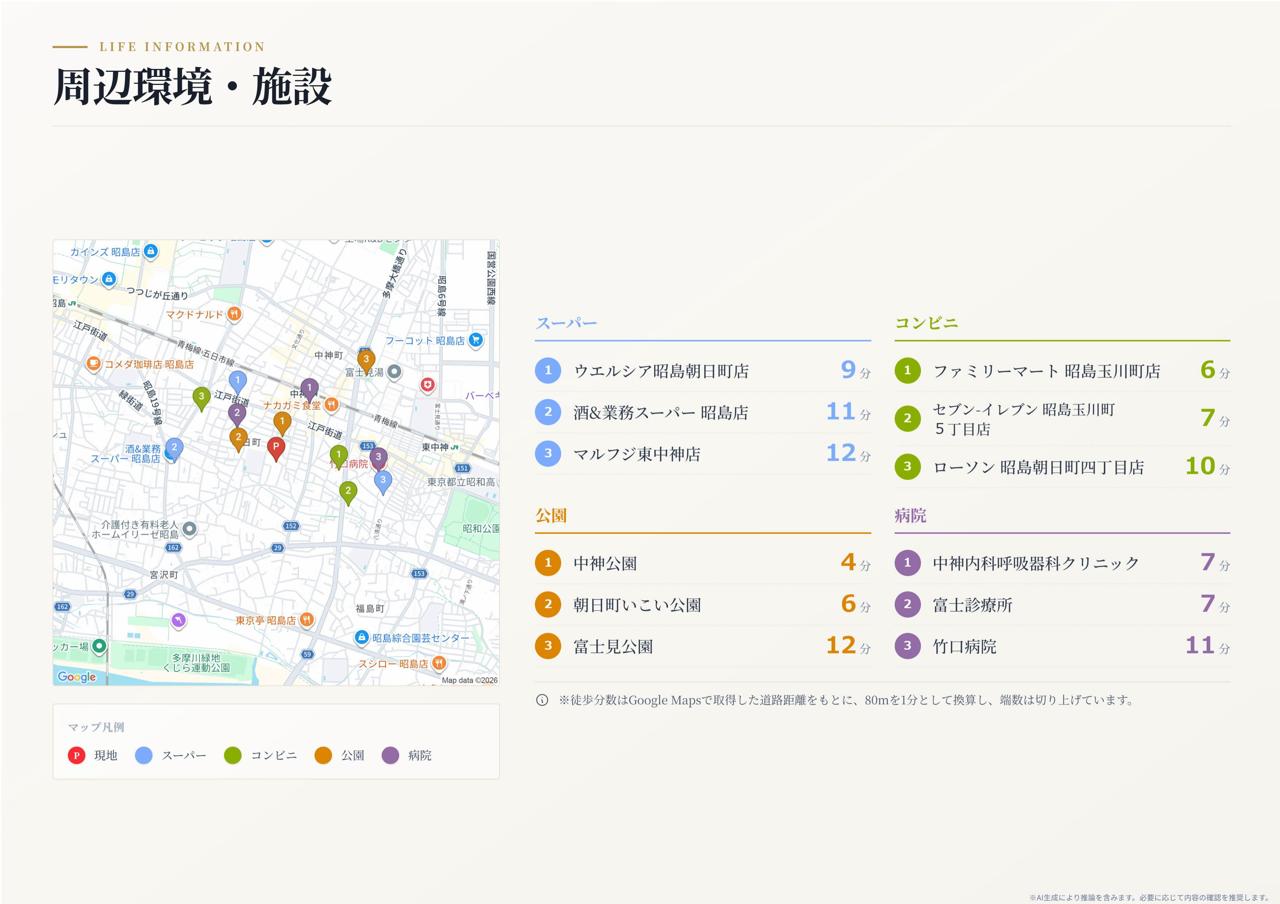The image size is (1280, 904).
Task: Click the blue badge 1 beside ウエルシア昭島朝日町店
Action: pos(548,371)
